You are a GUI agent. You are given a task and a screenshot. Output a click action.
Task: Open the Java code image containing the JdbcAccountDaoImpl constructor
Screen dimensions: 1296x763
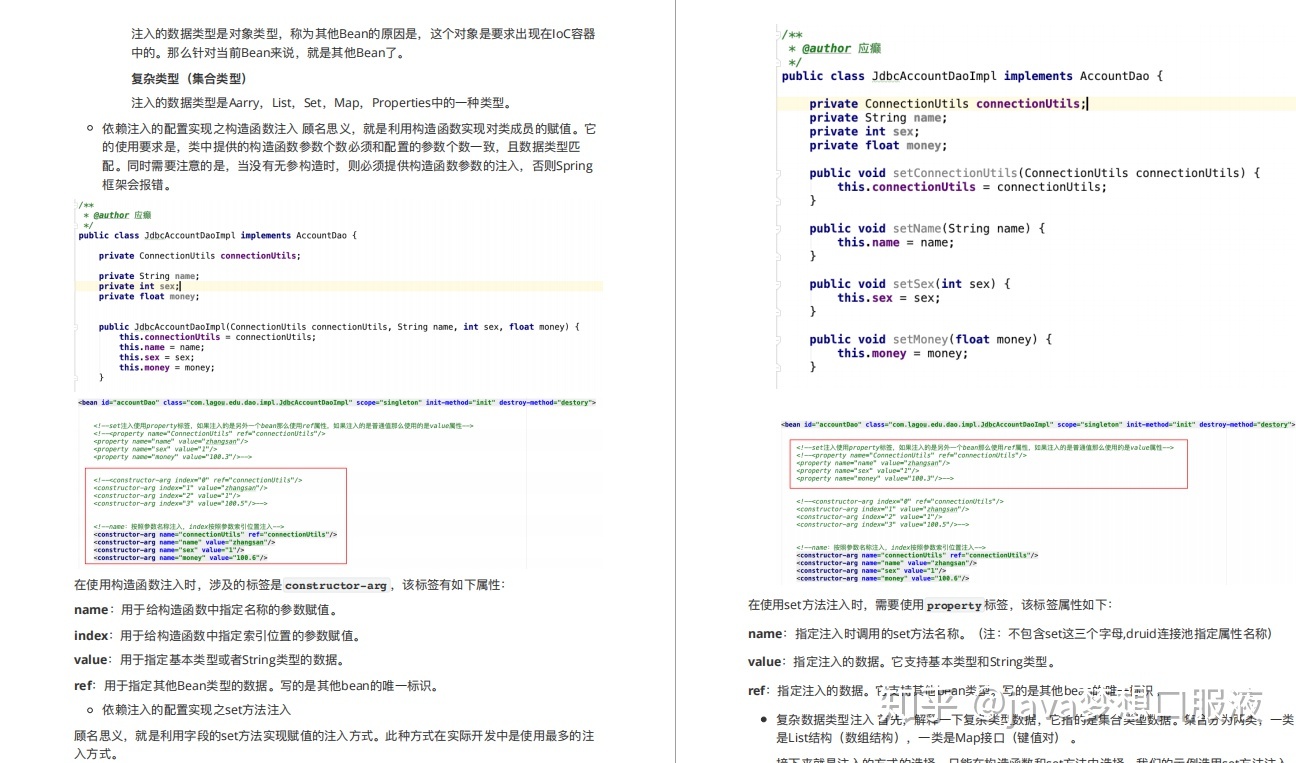coord(340,293)
